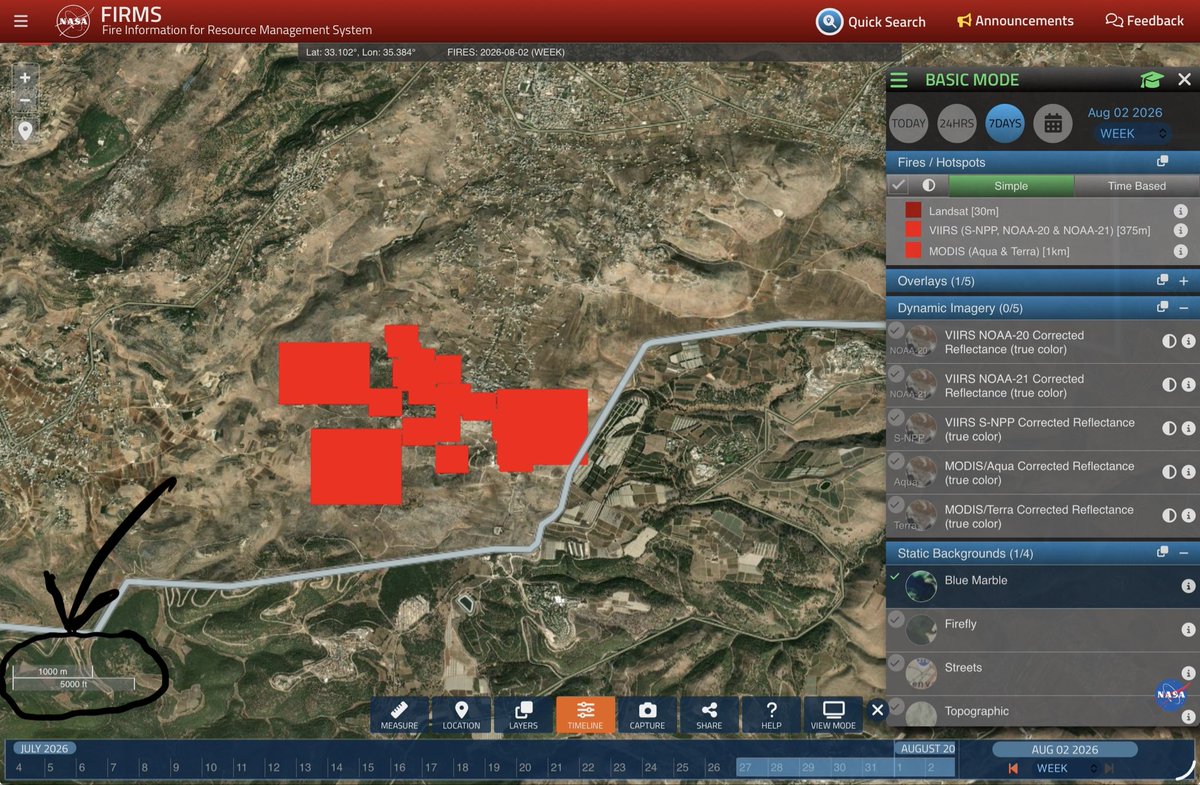
Task: Open the Help tool
Action: [771, 714]
